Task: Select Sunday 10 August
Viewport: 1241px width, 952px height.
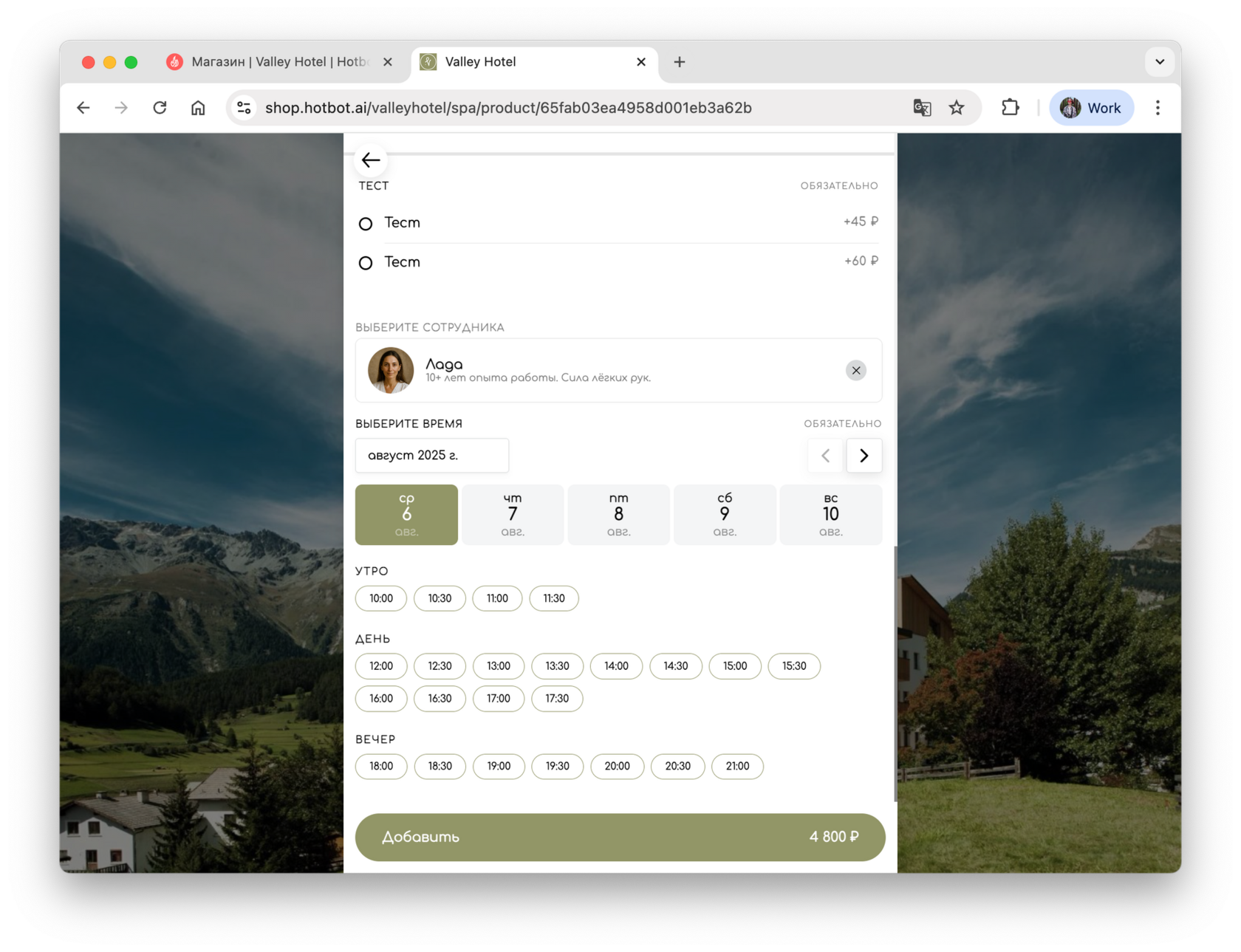Action: pos(831,515)
